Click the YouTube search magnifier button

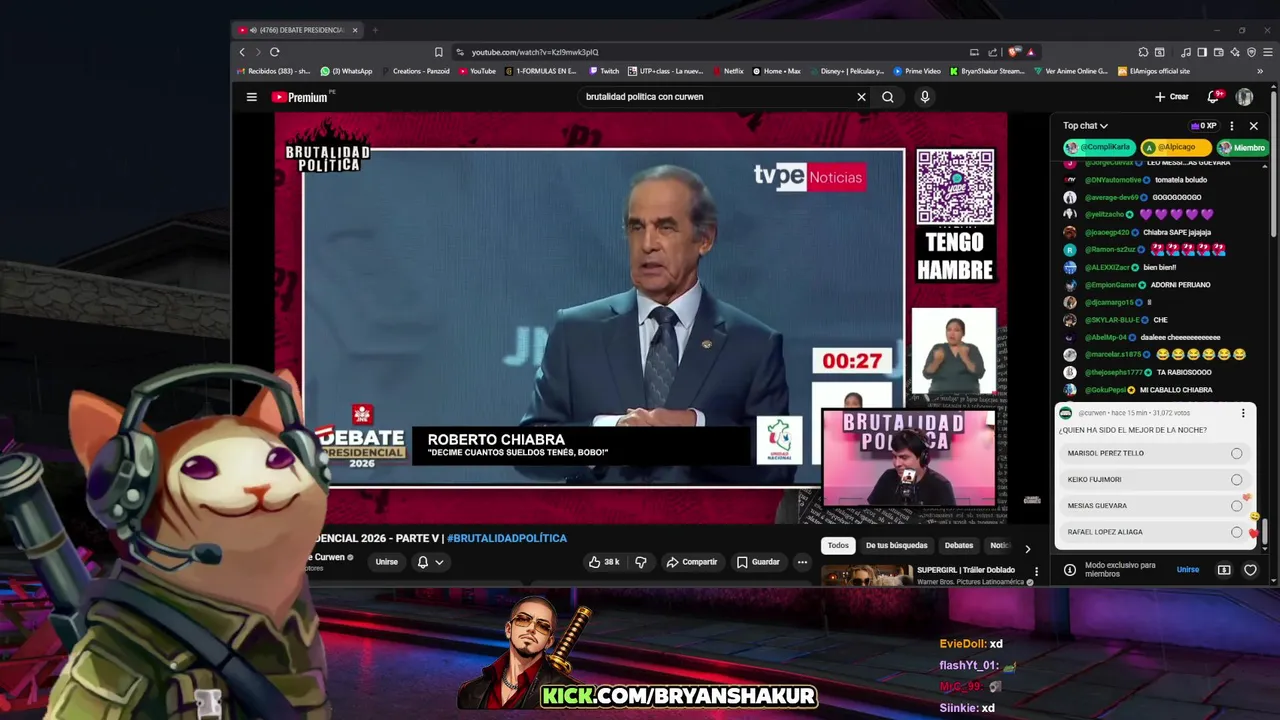888,97
